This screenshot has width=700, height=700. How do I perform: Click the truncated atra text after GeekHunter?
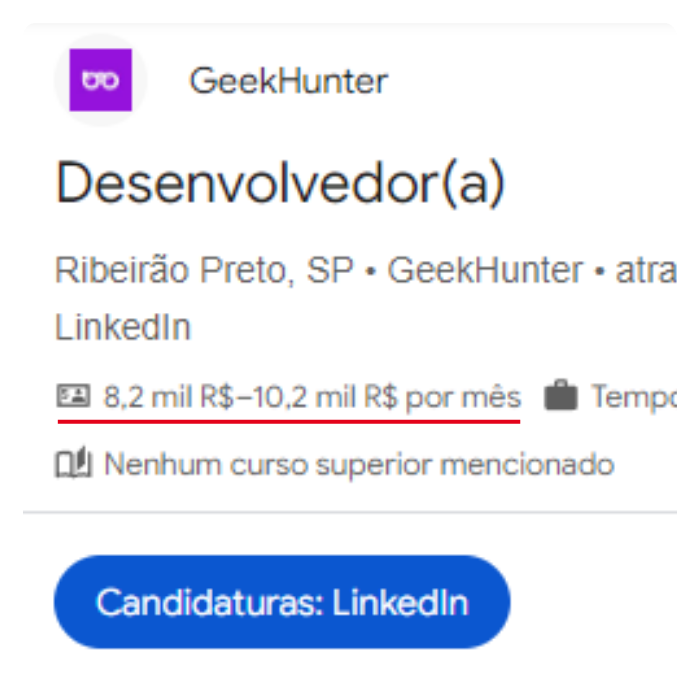[646, 271]
